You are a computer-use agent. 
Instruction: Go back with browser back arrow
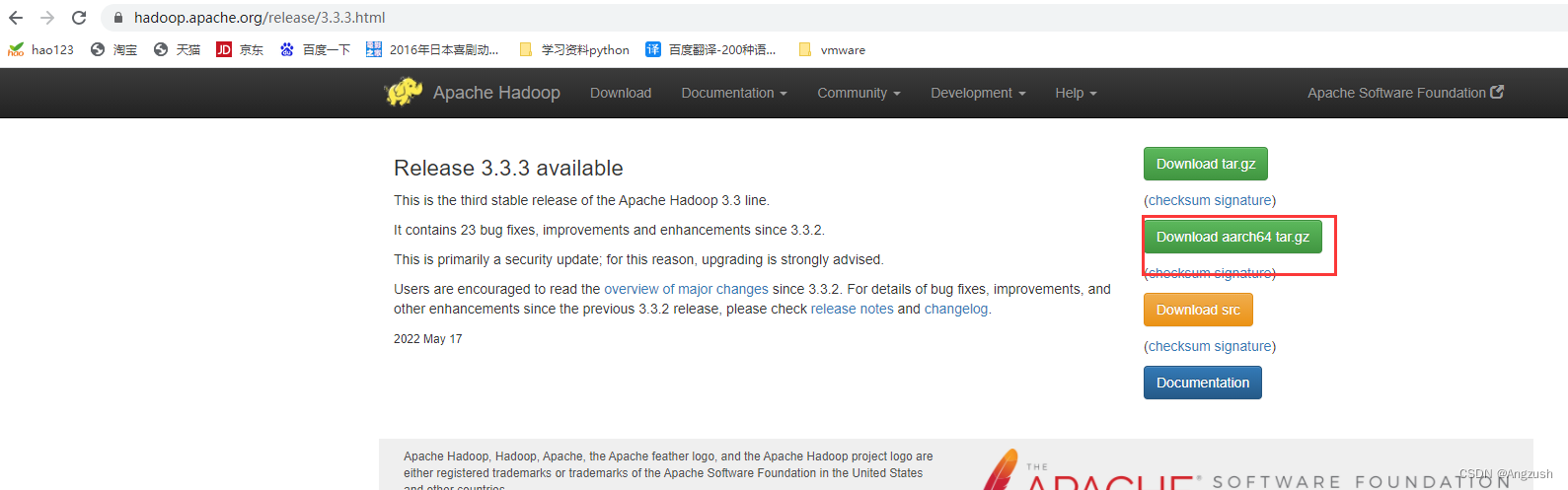click(x=16, y=18)
